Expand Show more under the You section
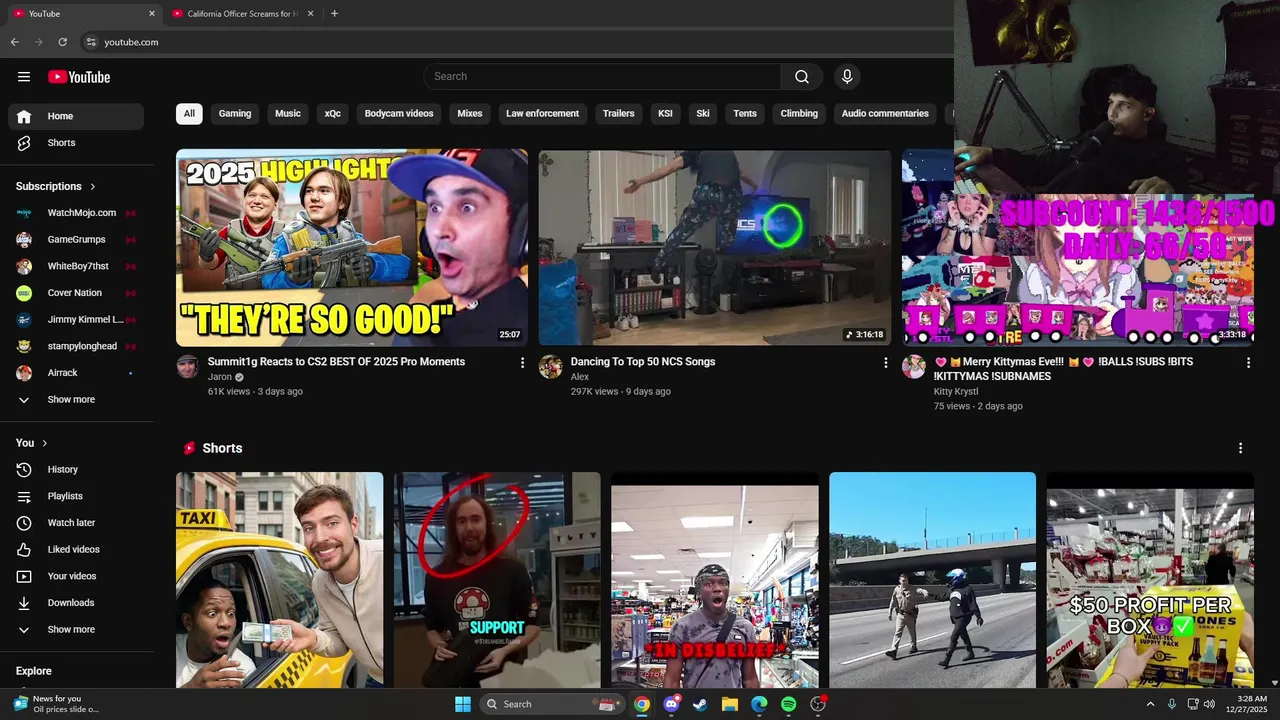 (x=76, y=629)
